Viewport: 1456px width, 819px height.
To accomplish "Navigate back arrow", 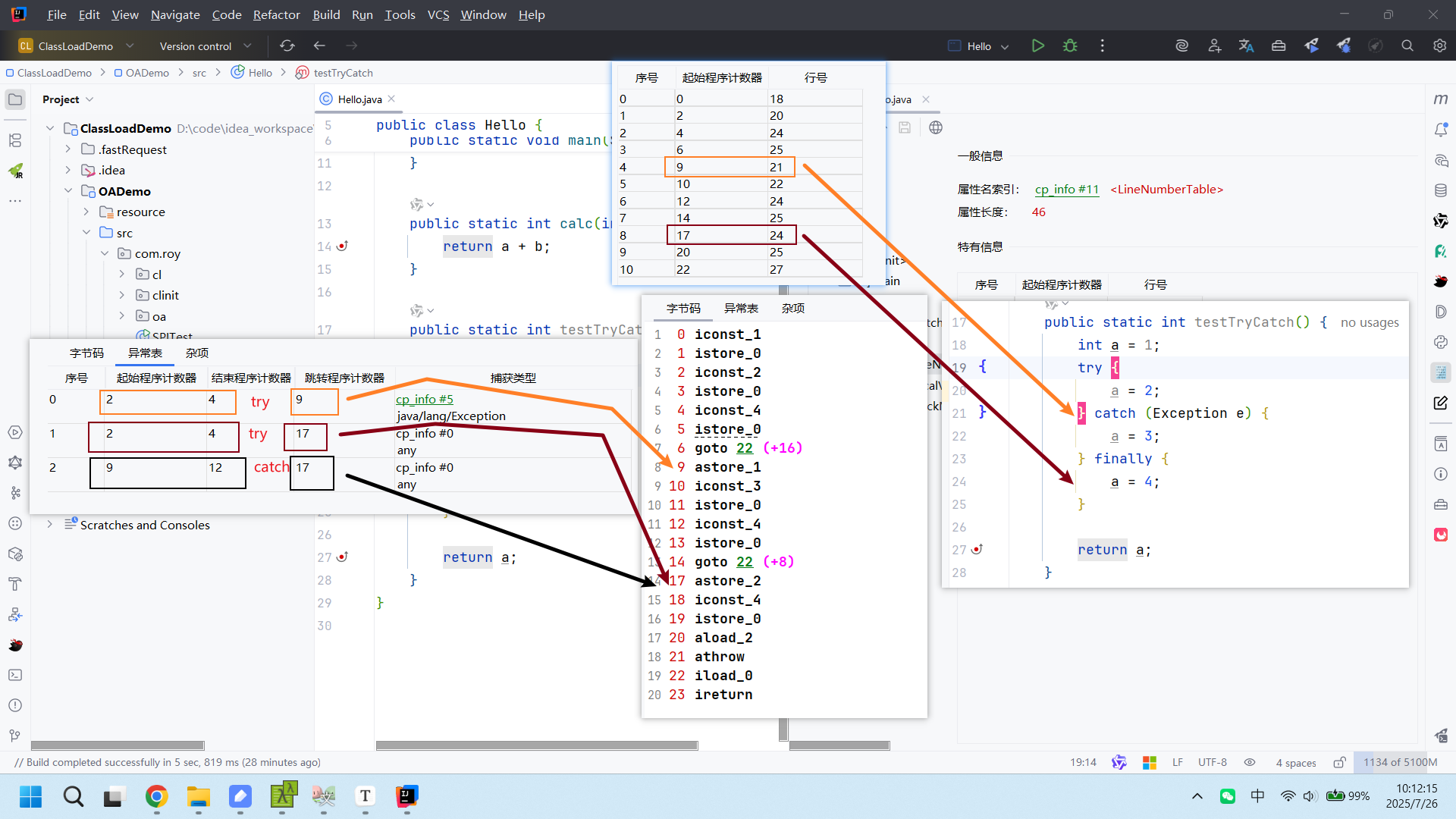I will click(319, 45).
